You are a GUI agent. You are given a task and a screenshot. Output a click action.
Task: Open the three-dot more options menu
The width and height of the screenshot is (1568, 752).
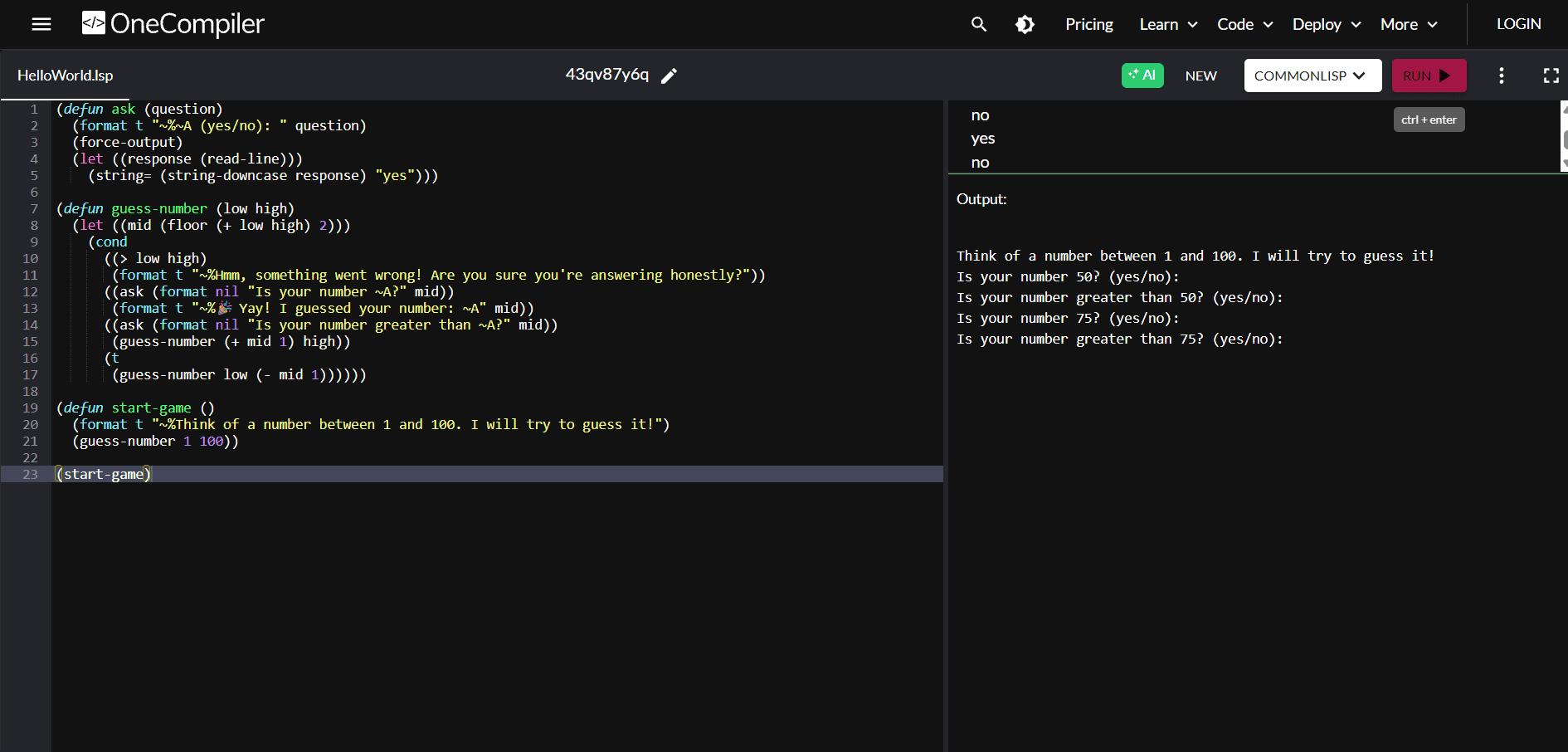1501,76
